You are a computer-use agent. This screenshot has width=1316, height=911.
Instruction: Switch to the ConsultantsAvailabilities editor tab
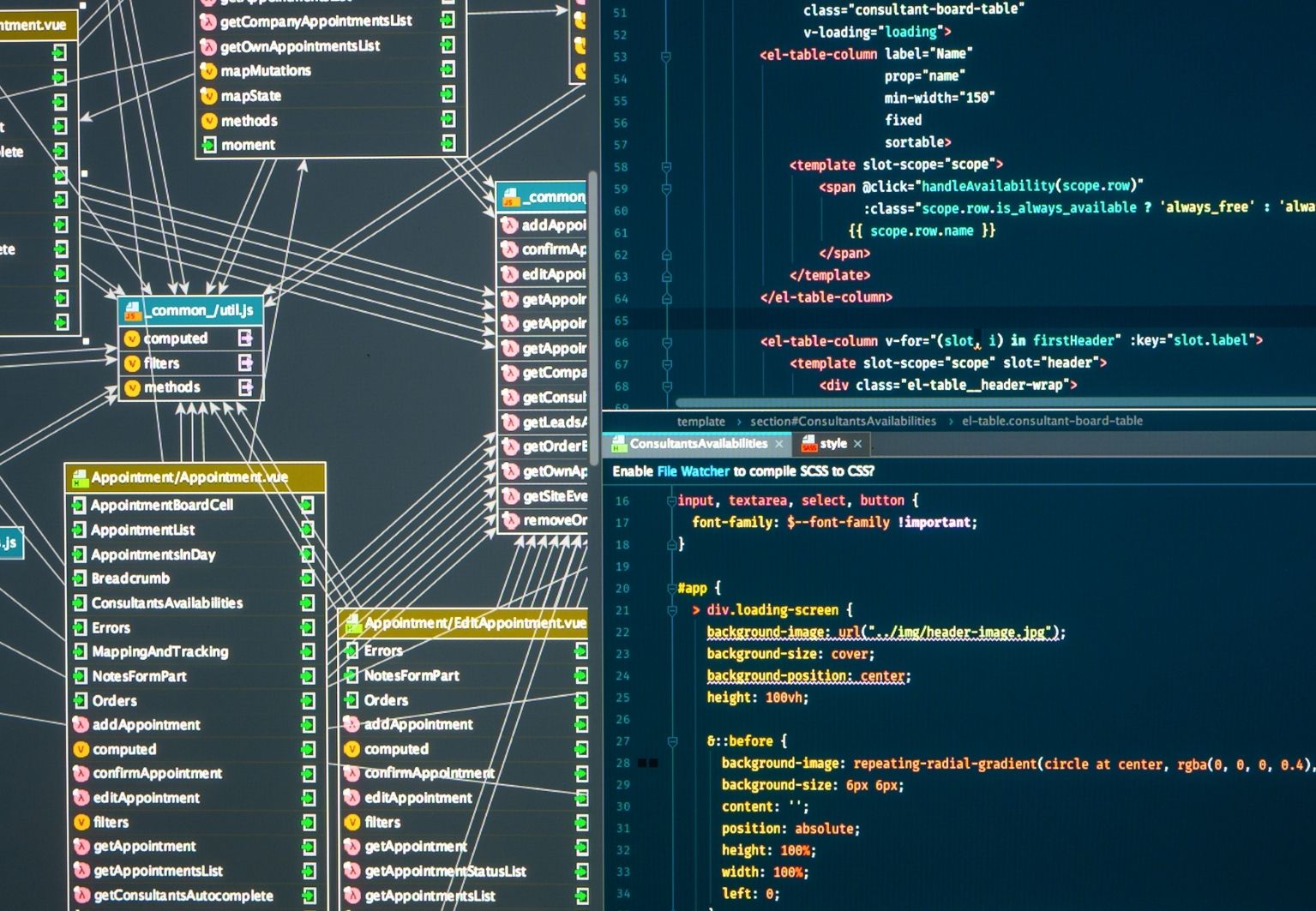coord(698,444)
